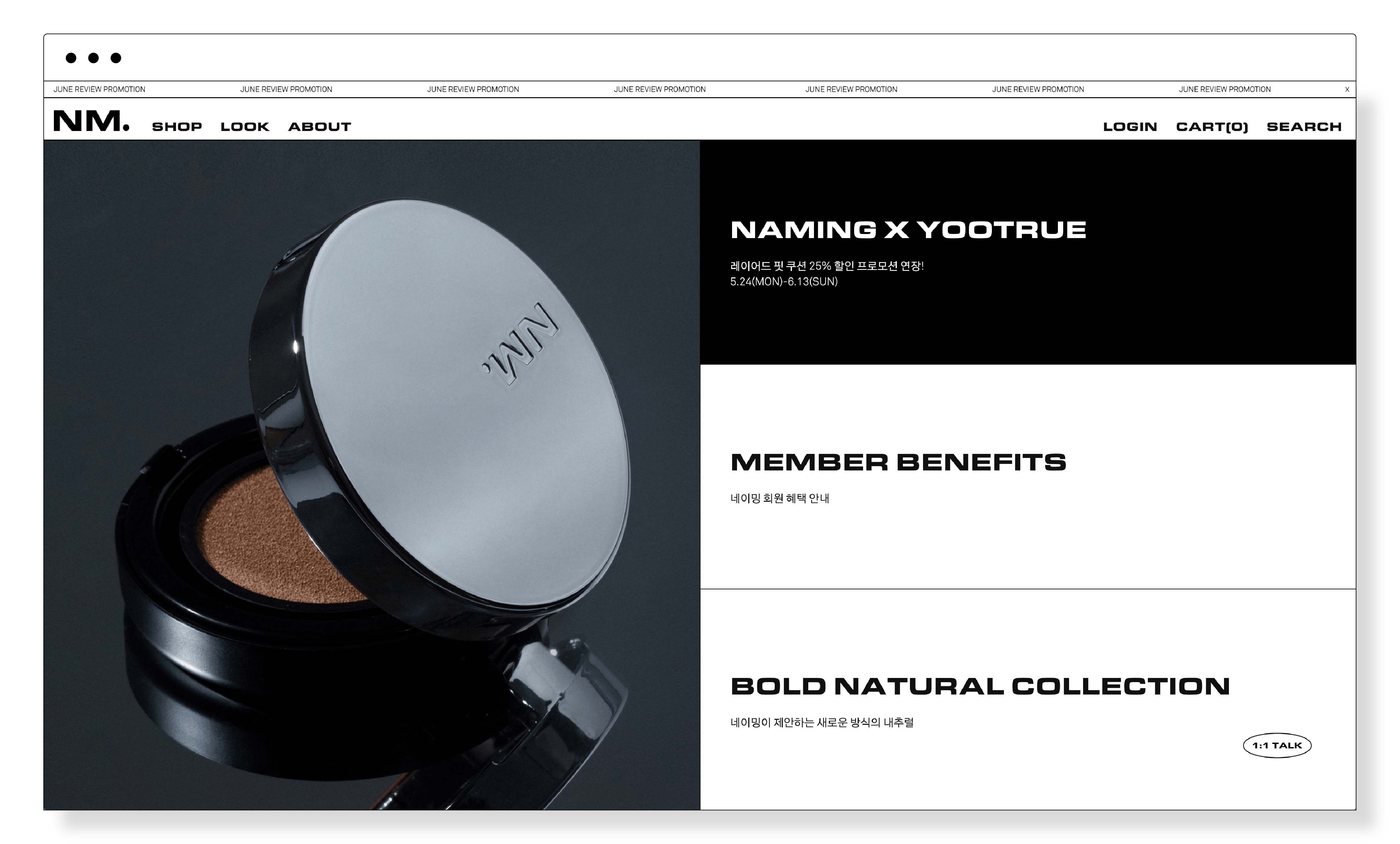The width and height of the screenshot is (1400, 844).
Task: Dismiss the promotion banner with X
Action: pos(1346,89)
